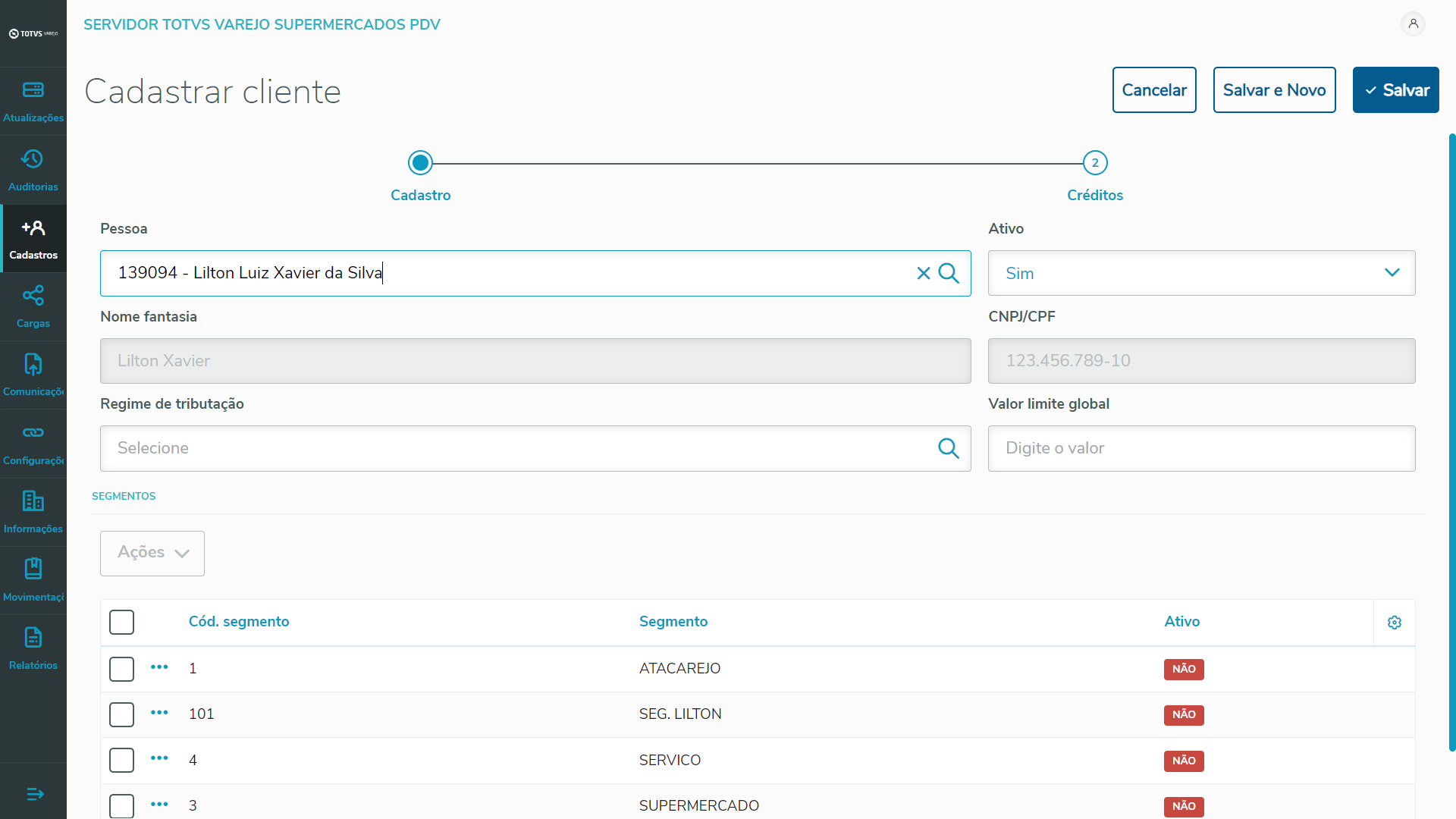1456x819 pixels.
Task: Open the Auditorias history icon
Action: pos(33,159)
